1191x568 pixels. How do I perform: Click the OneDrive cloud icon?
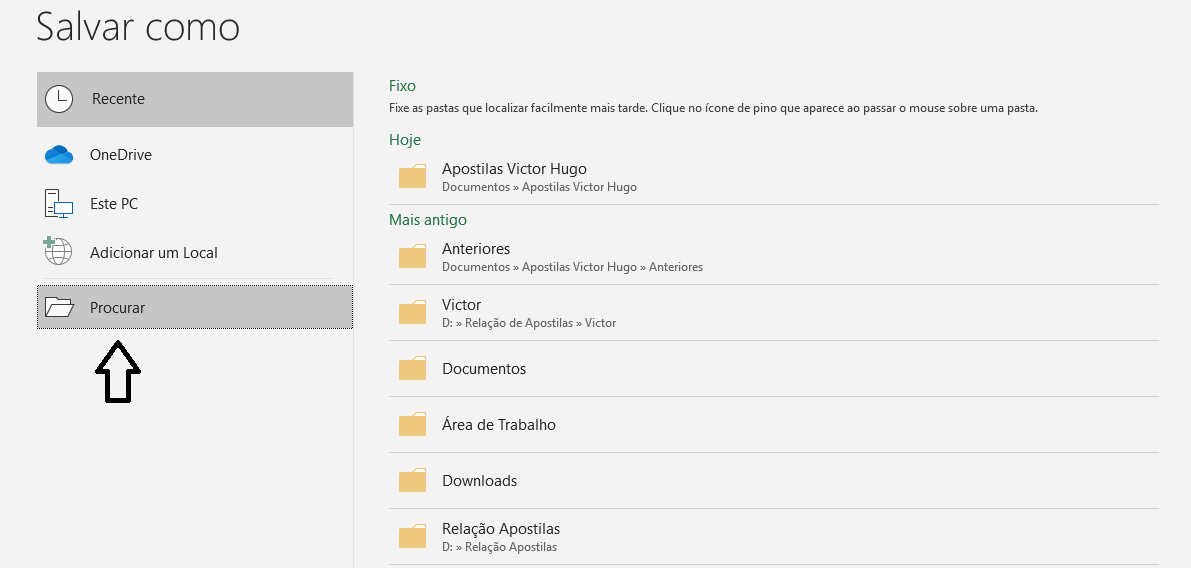pyautogui.click(x=59, y=155)
